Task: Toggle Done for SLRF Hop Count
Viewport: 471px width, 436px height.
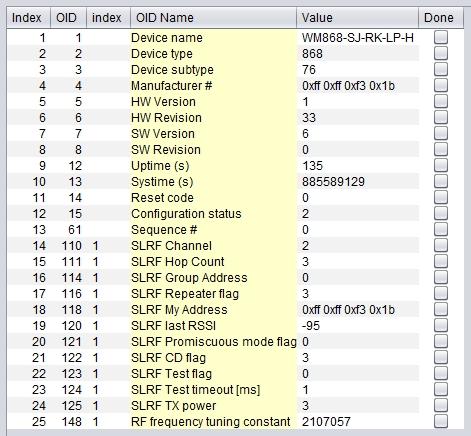Action: click(x=441, y=261)
